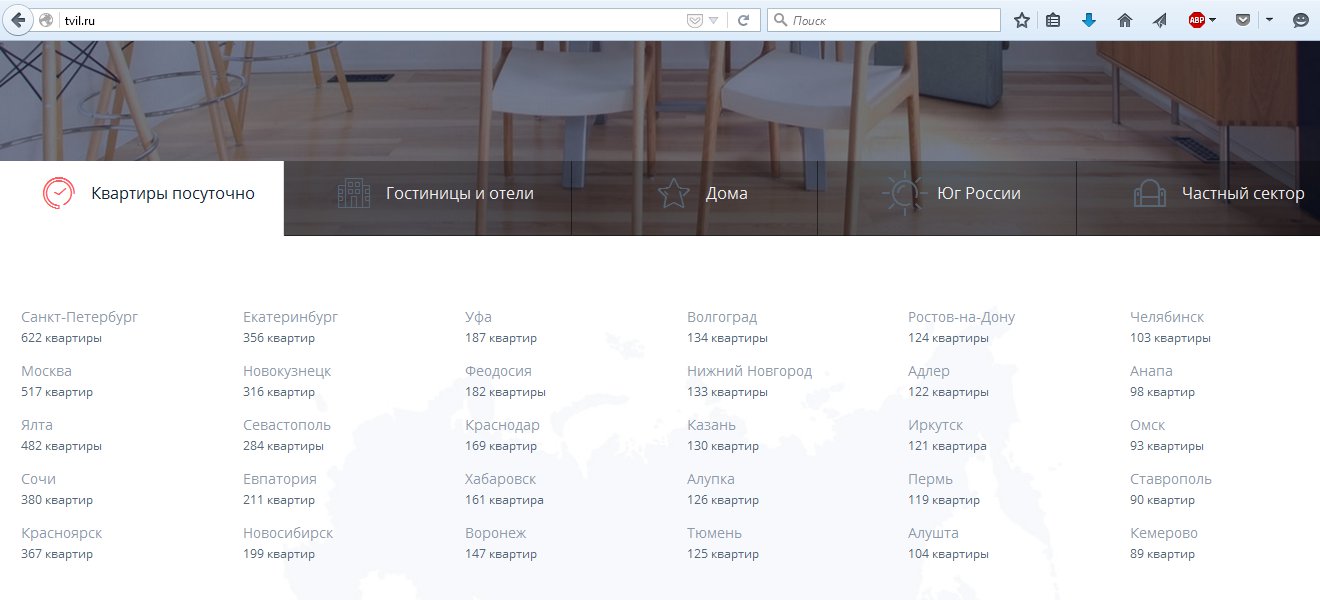1320x600 pixels.
Task: Save page to Pocket from address bar
Action: [694, 20]
